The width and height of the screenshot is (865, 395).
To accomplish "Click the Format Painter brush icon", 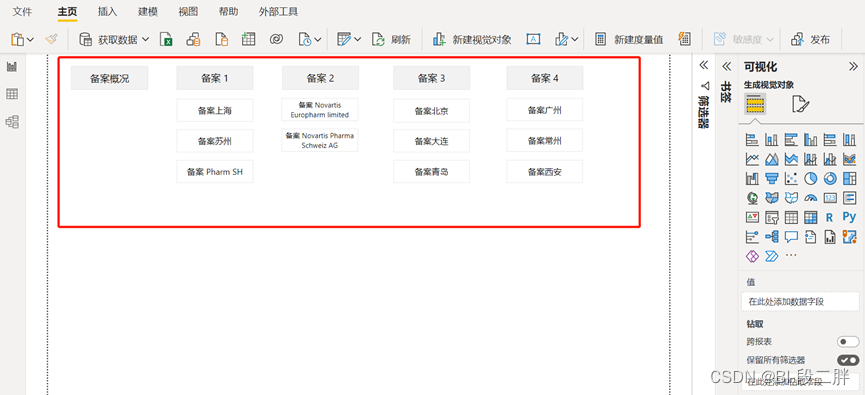I will click(51, 39).
